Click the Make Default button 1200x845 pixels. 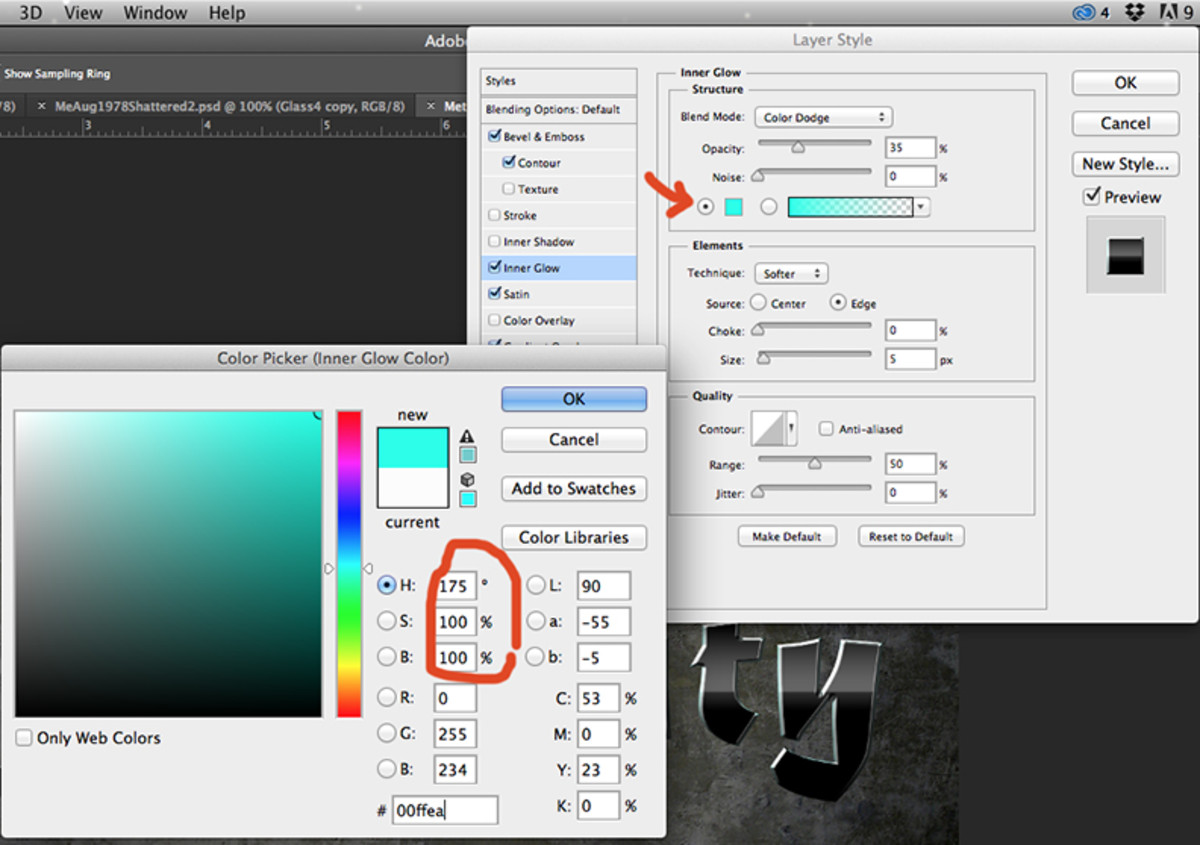pyautogui.click(x=786, y=537)
